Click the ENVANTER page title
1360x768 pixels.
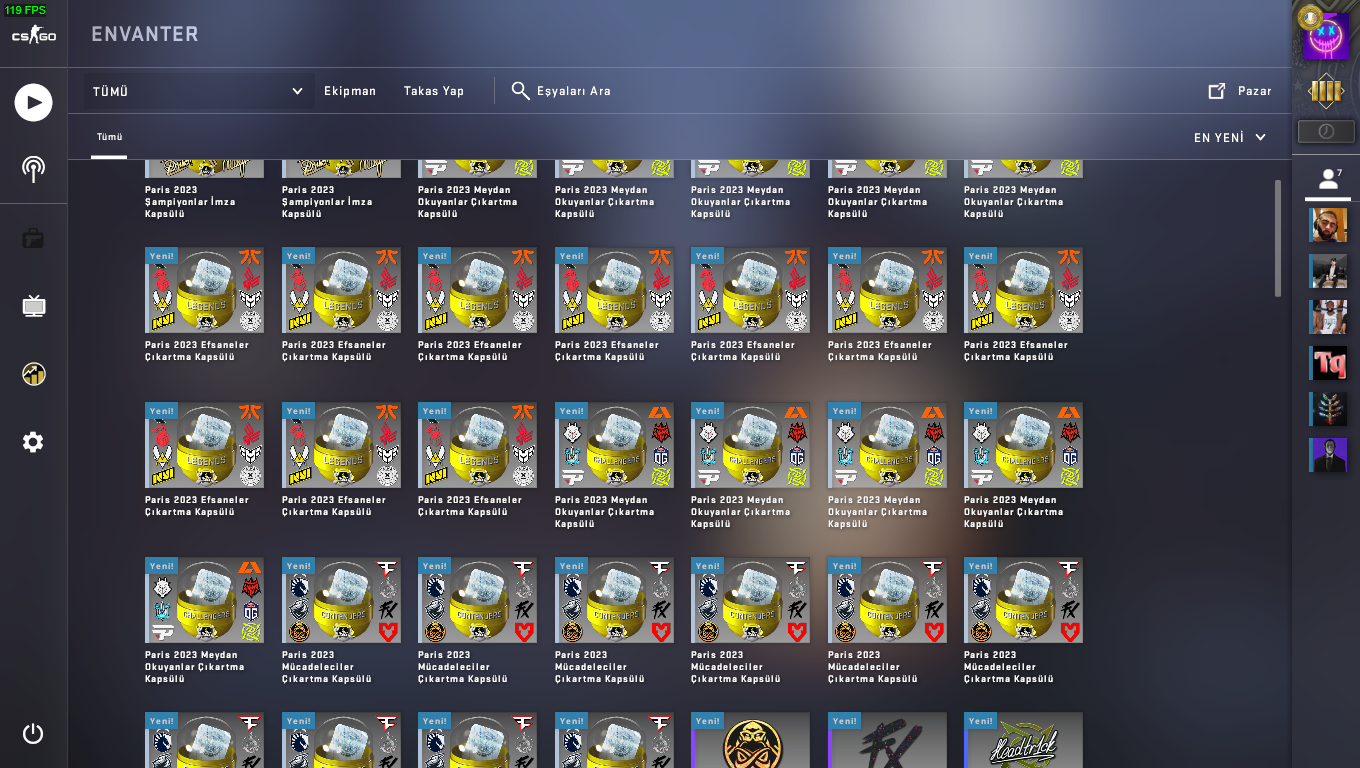145,34
